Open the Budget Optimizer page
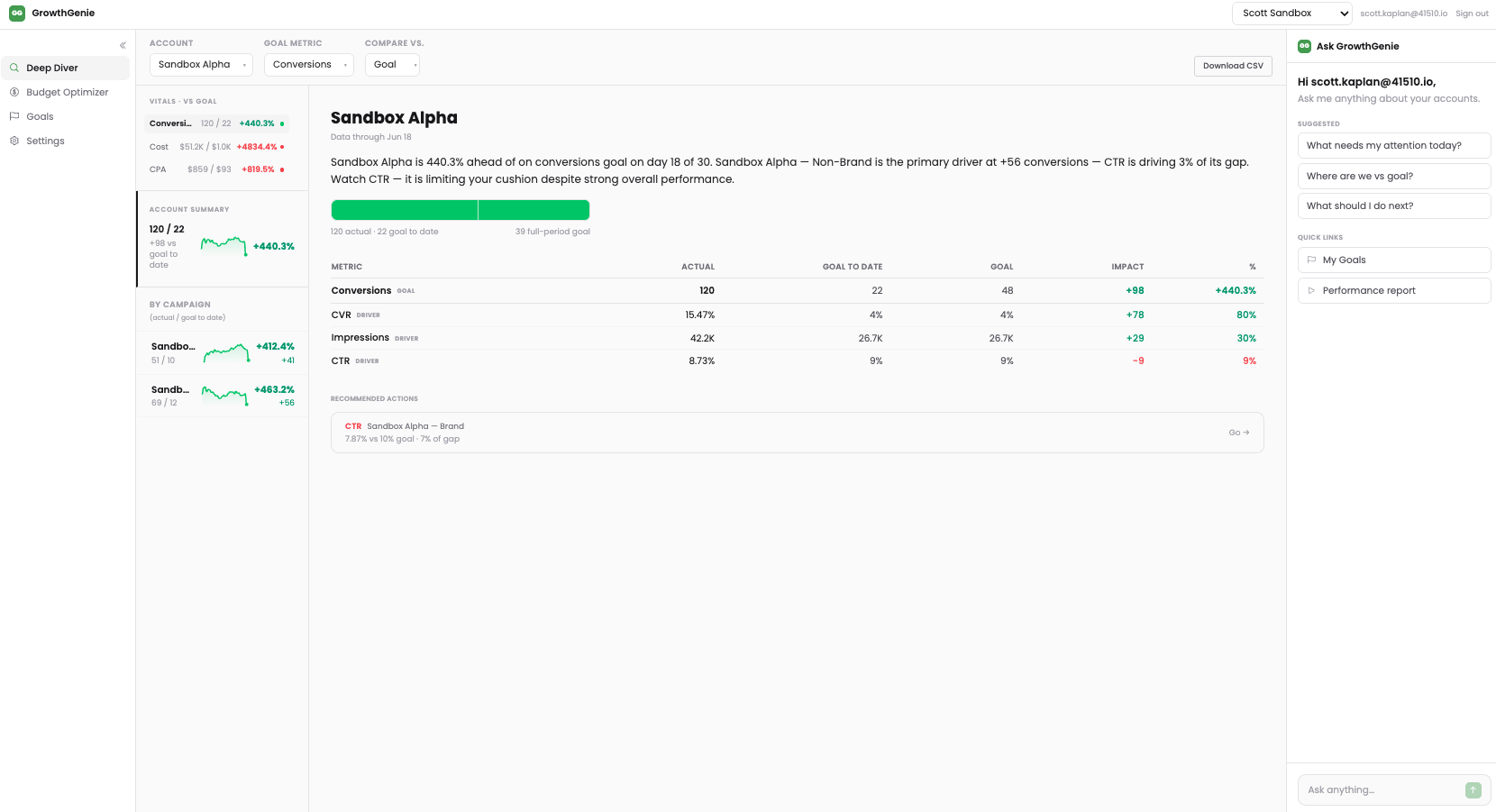The height and width of the screenshot is (812, 1496). pyautogui.click(x=66, y=92)
